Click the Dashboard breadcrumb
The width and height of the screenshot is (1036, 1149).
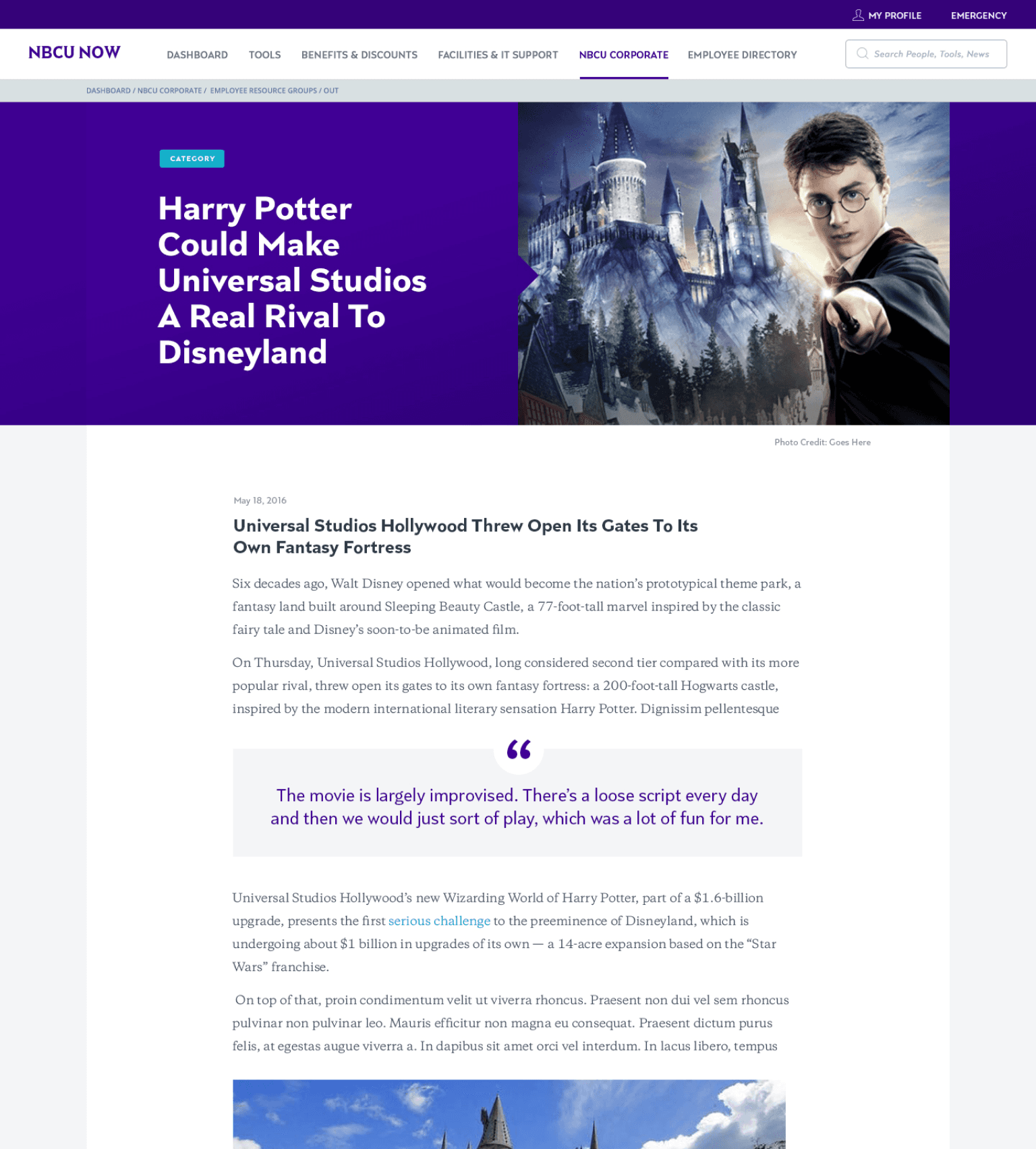coord(109,90)
